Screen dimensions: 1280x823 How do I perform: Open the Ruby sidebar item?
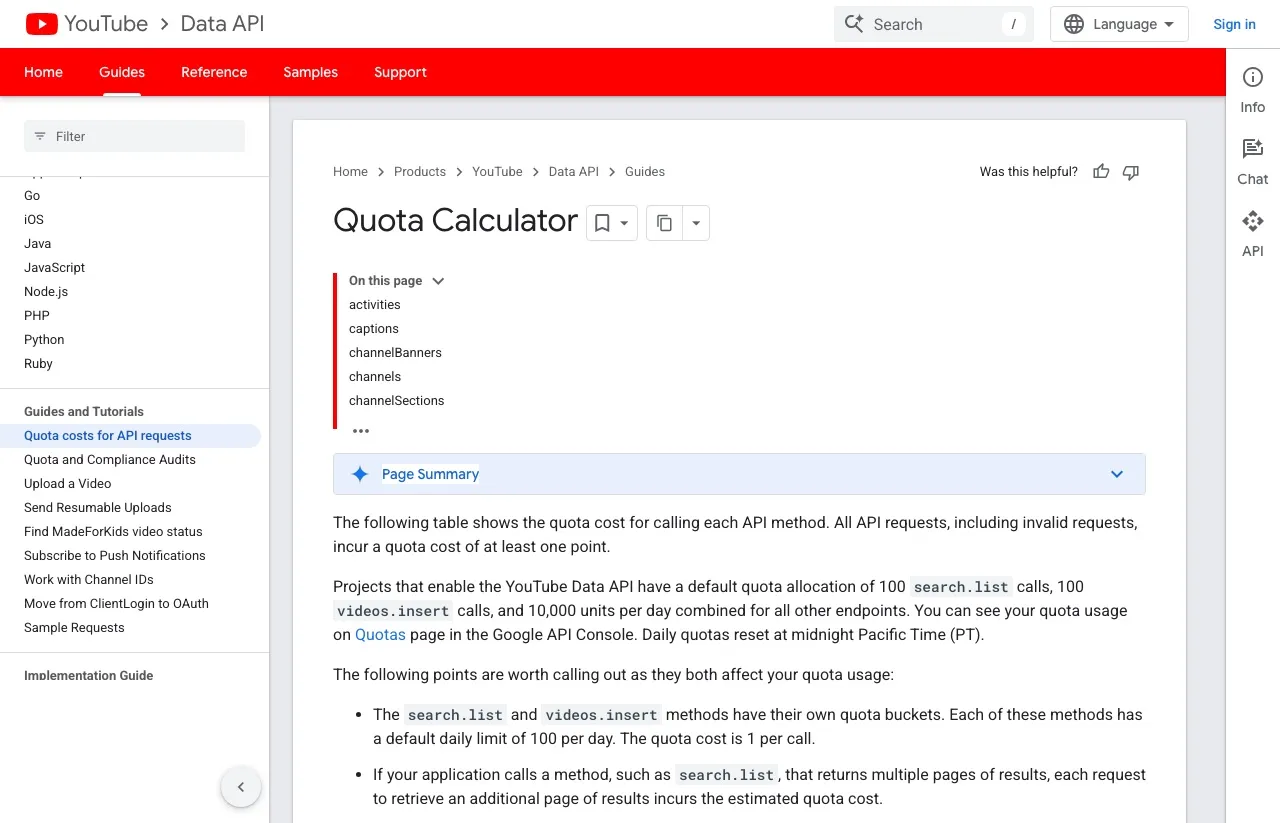[x=38, y=364]
